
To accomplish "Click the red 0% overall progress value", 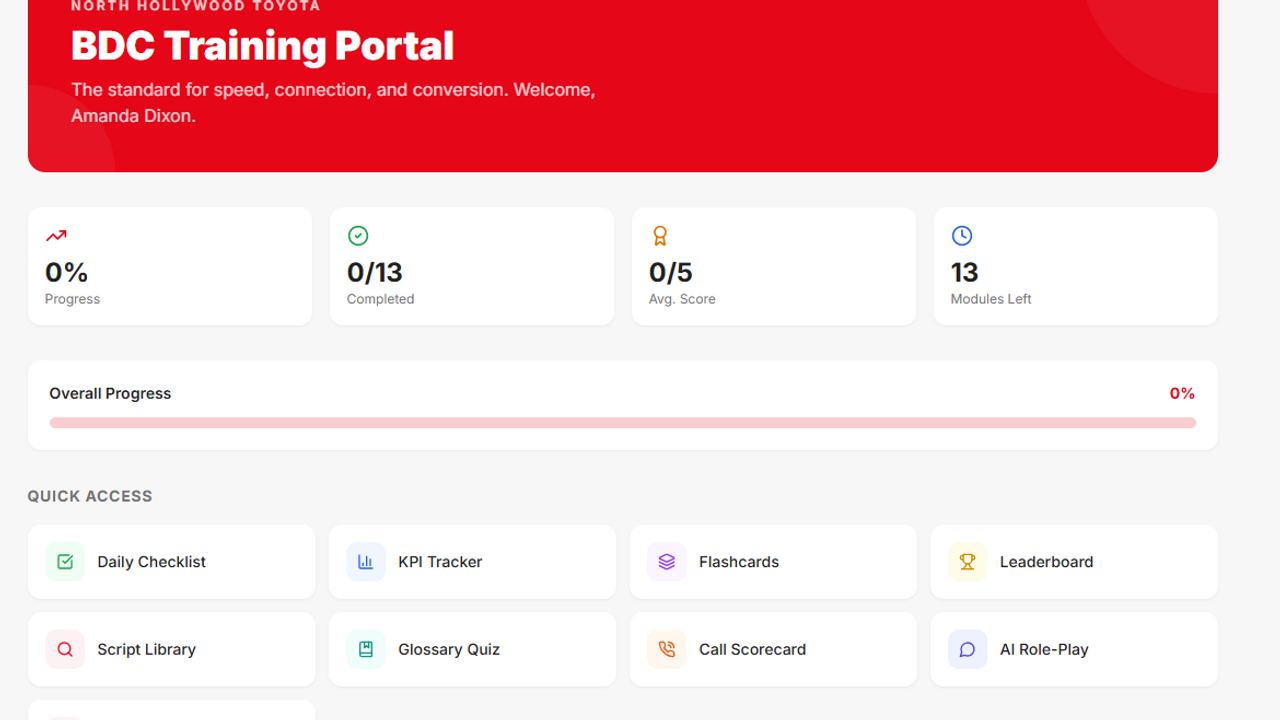I will (x=1182, y=393).
